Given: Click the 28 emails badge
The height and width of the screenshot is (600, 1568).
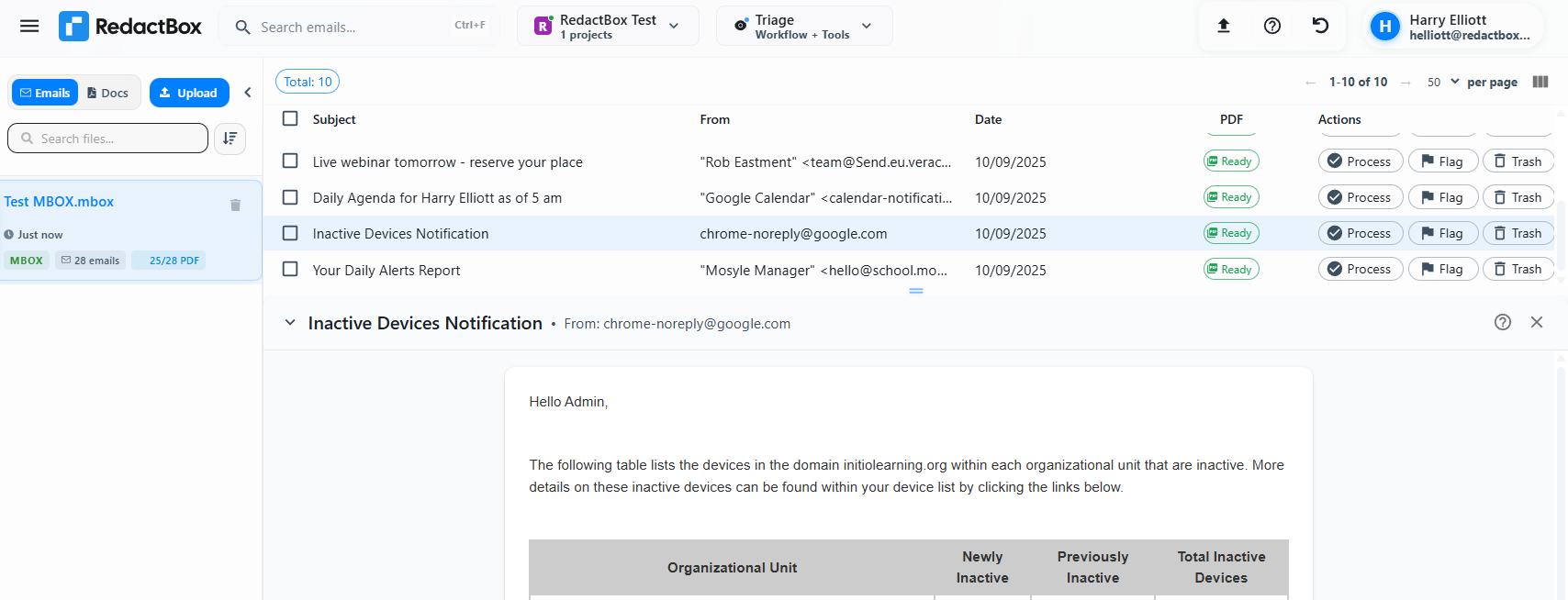Looking at the screenshot, I should click(91, 261).
